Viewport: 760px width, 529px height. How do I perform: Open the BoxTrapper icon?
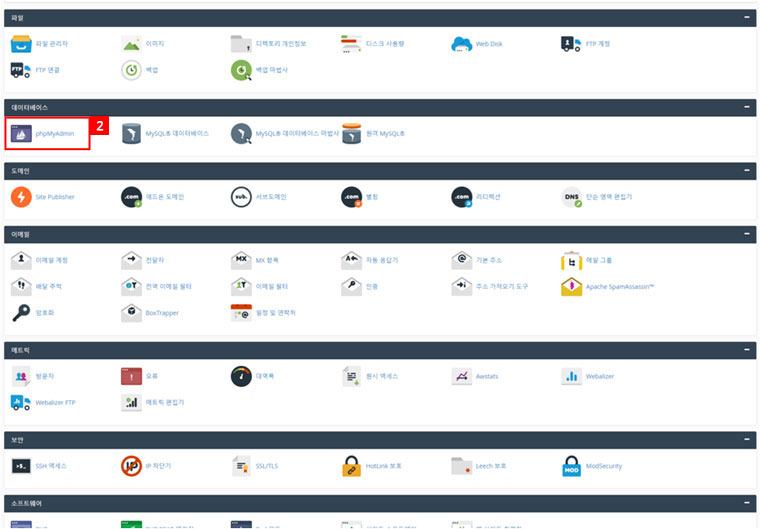coord(131,313)
